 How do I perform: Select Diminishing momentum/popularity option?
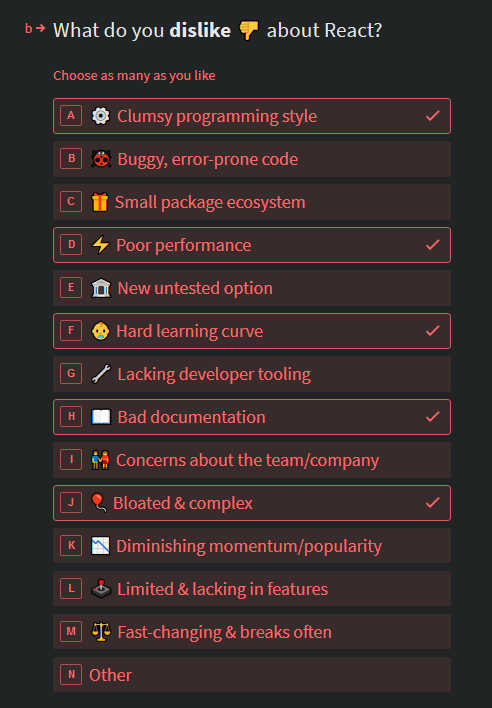tap(252, 546)
